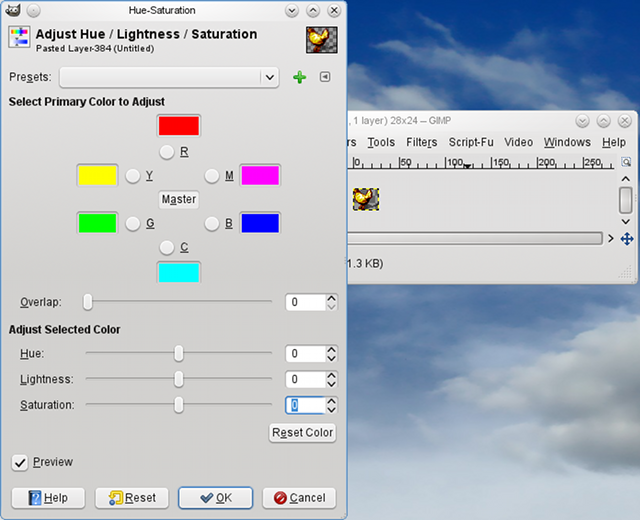The image size is (640, 520).
Task: Open the presets menu arrow icon
Action: click(324, 78)
